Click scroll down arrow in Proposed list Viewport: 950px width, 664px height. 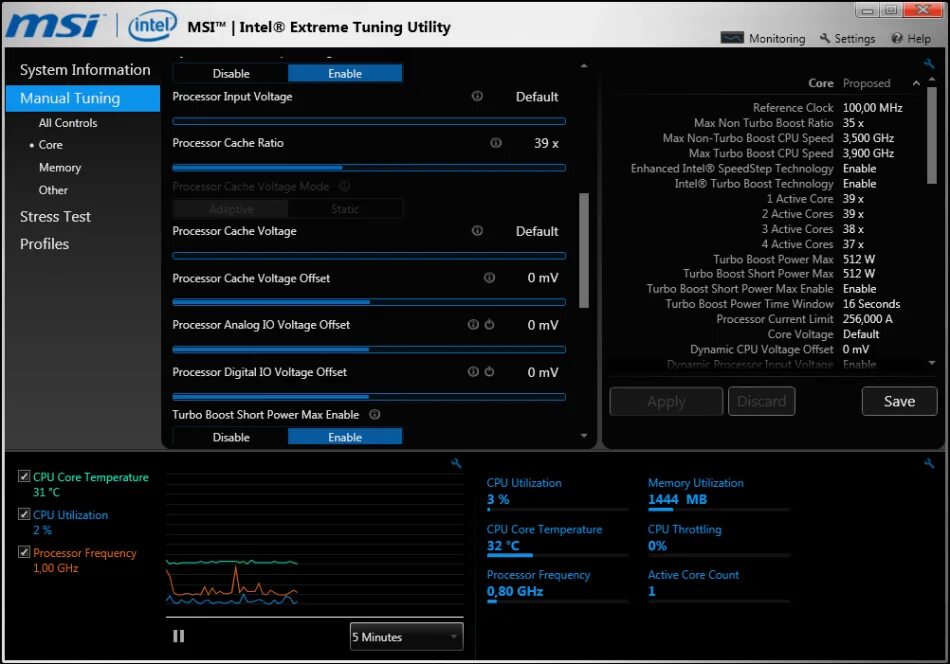(x=932, y=363)
